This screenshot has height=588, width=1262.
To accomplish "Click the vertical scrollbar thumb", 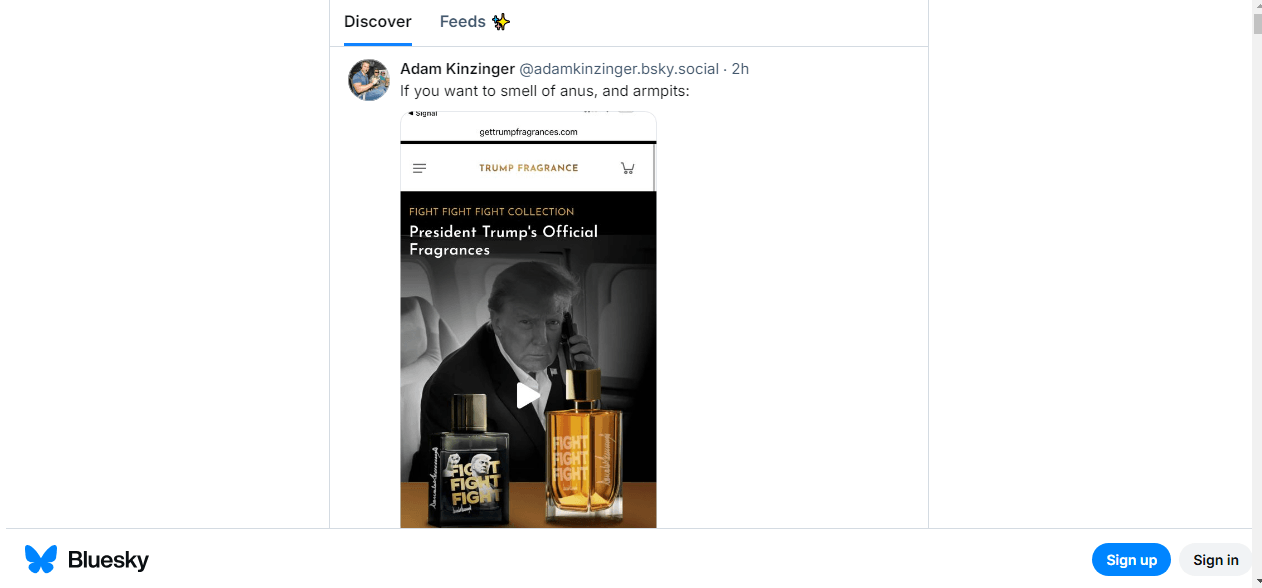I will tap(1257, 22).
